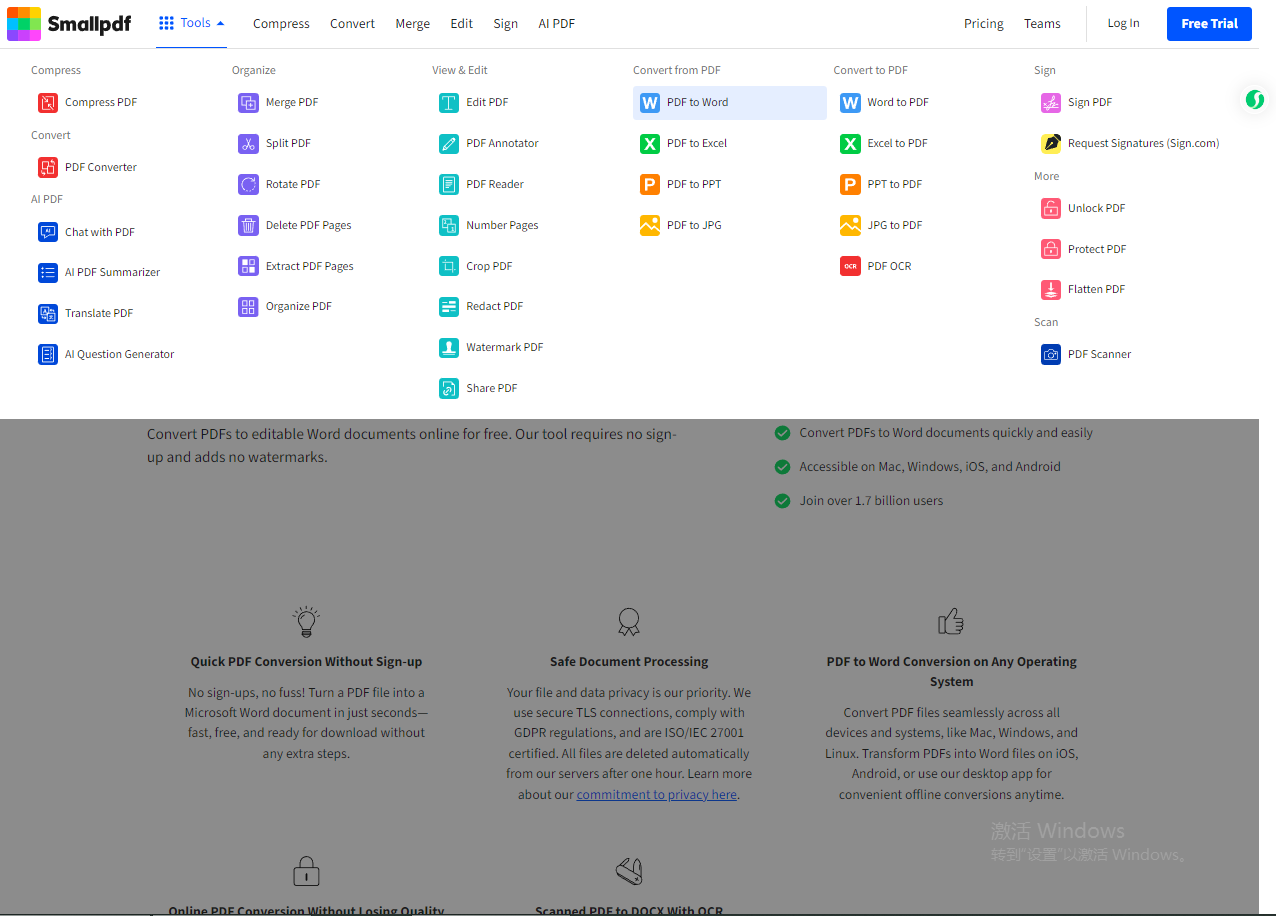Click the Number Pages icon
This screenshot has height=916, width=1276.
point(449,225)
